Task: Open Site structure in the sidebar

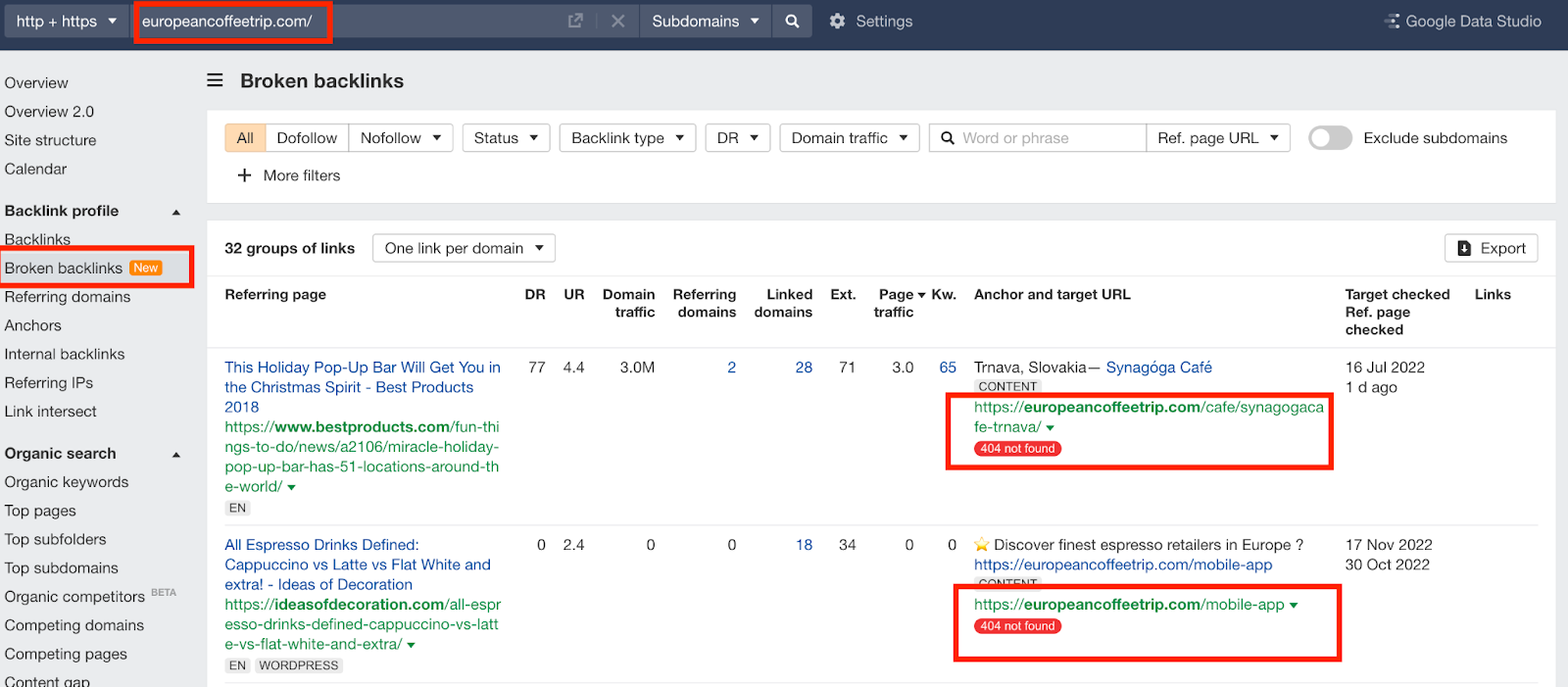Action: 50,140
